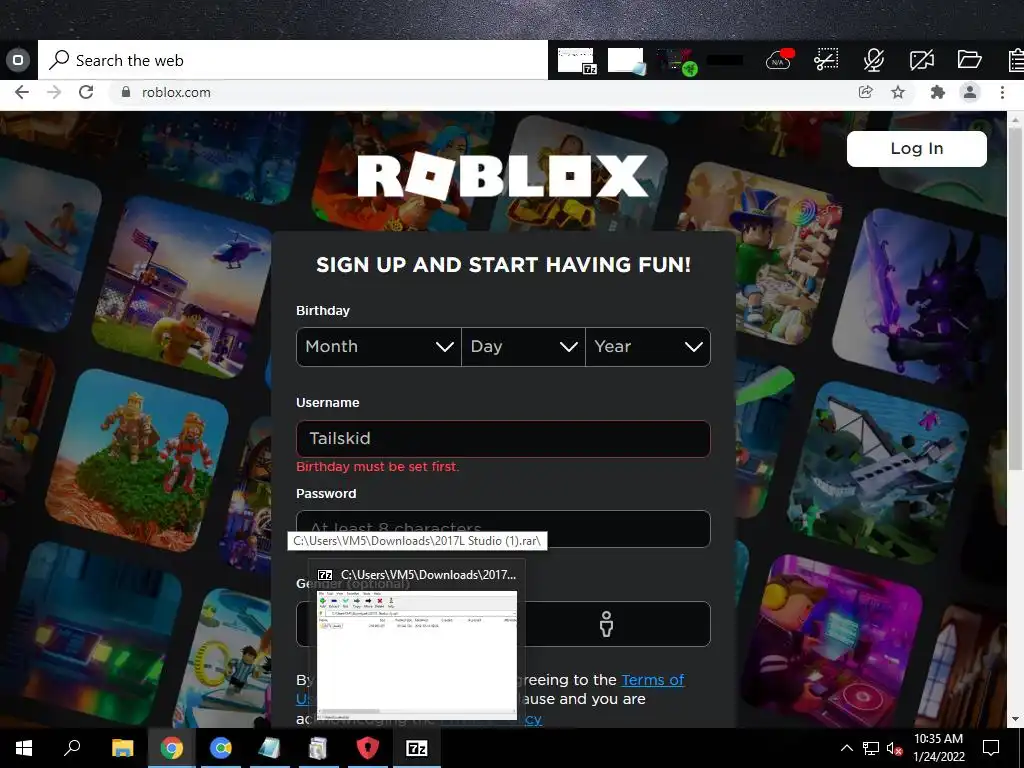Image resolution: width=1024 pixels, height=768 pixels.
Task: Click the Birthday must be set first message
Action: click(377, 467)
